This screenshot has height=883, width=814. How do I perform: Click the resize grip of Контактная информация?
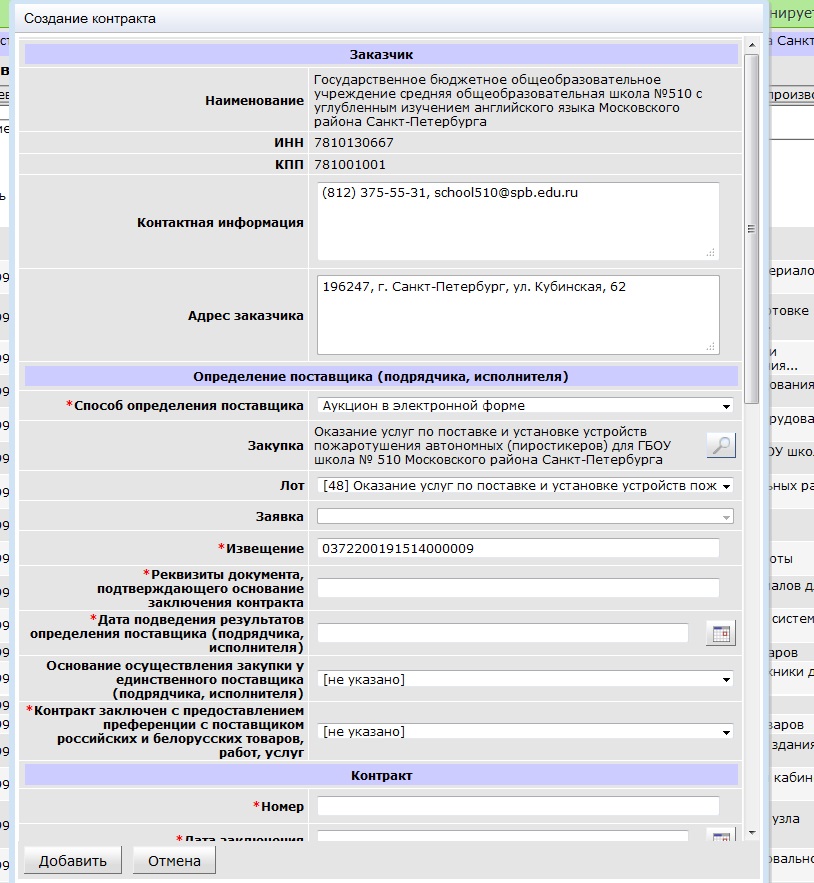(711, 253)
